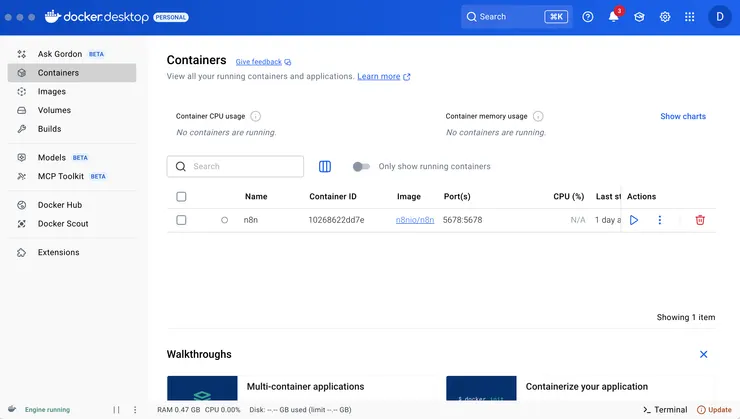This screenshot has width=740, height=419.
Task: Sort by Name column header
Action: point(256,196)
